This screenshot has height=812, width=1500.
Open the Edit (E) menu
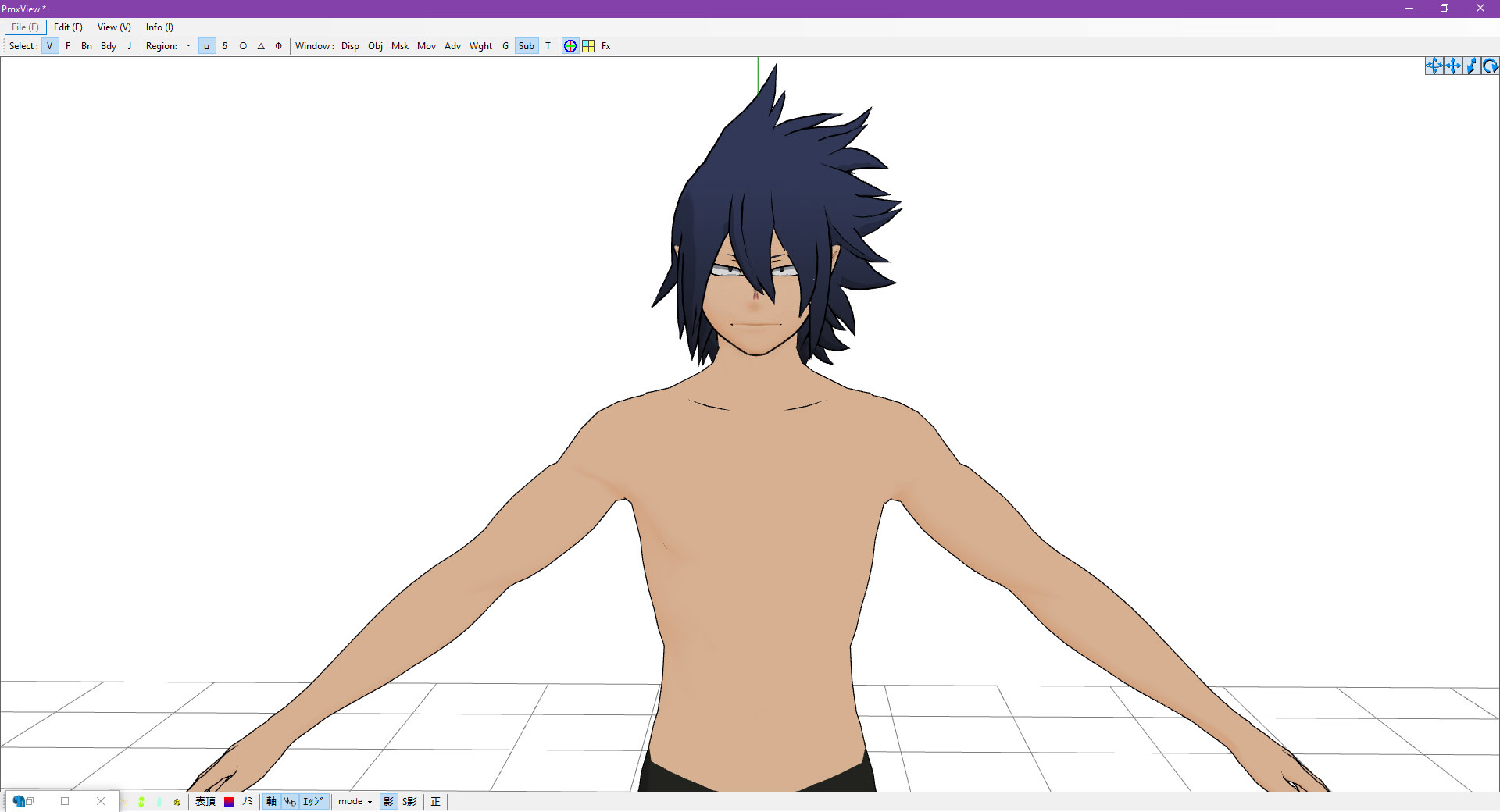(68, 27)
